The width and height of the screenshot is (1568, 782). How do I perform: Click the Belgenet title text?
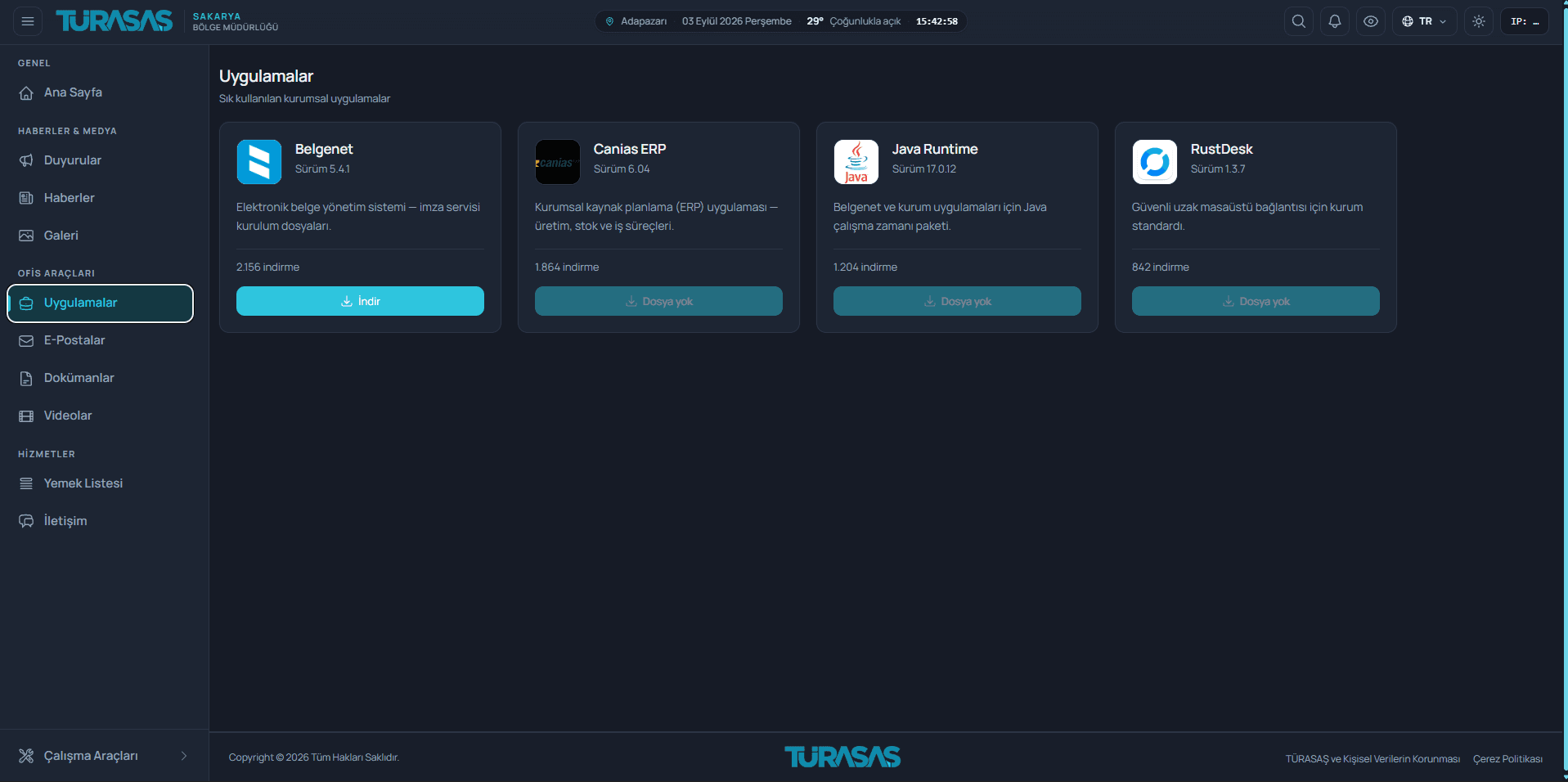tap(324, 149)
